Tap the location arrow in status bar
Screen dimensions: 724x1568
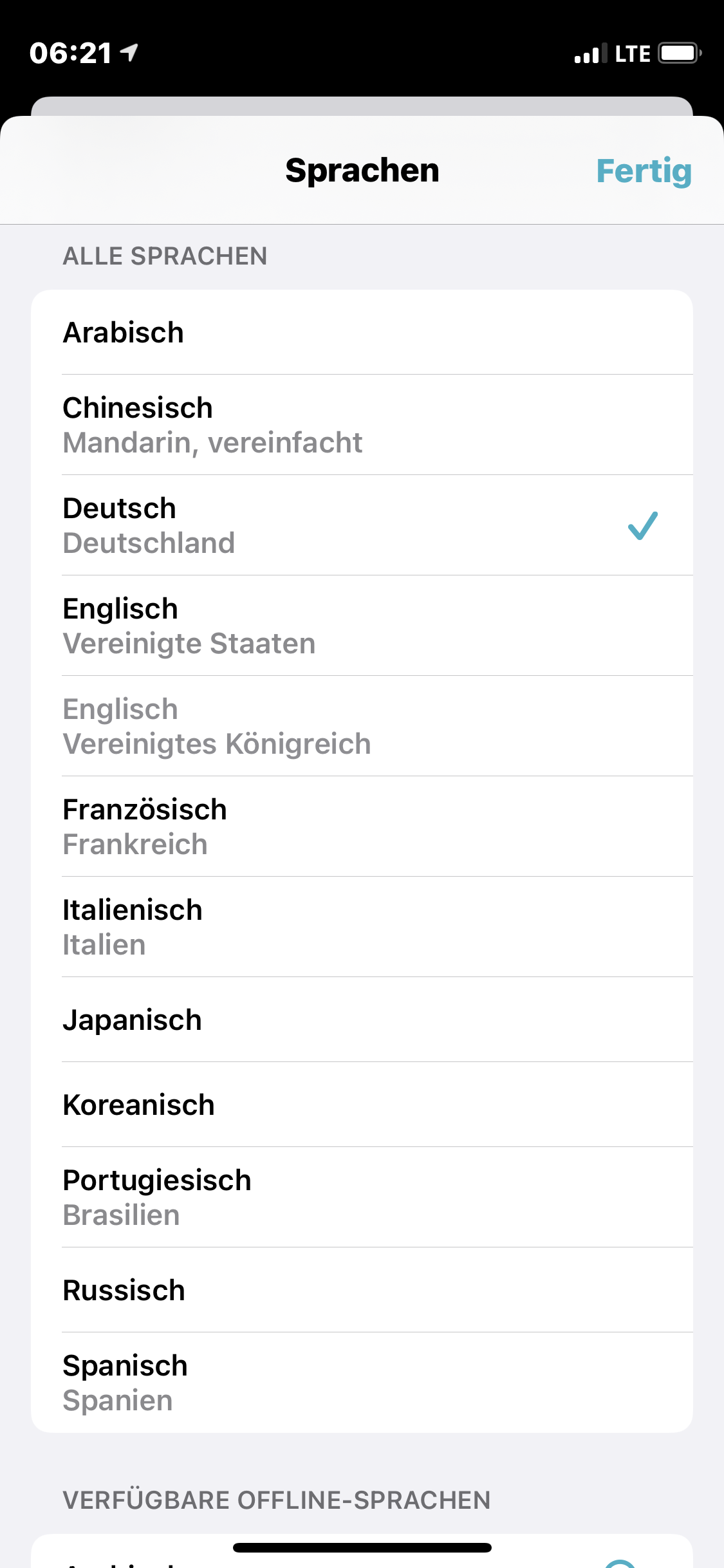[129, 51]
